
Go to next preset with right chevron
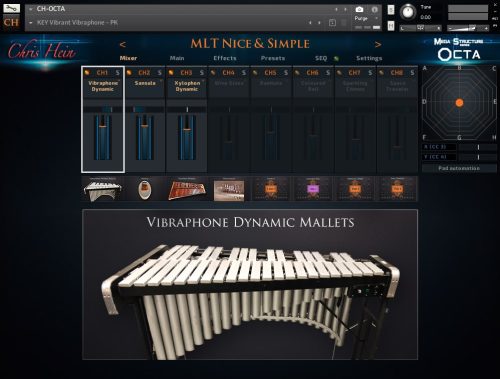pyautogui.click(x=378, y=44)
